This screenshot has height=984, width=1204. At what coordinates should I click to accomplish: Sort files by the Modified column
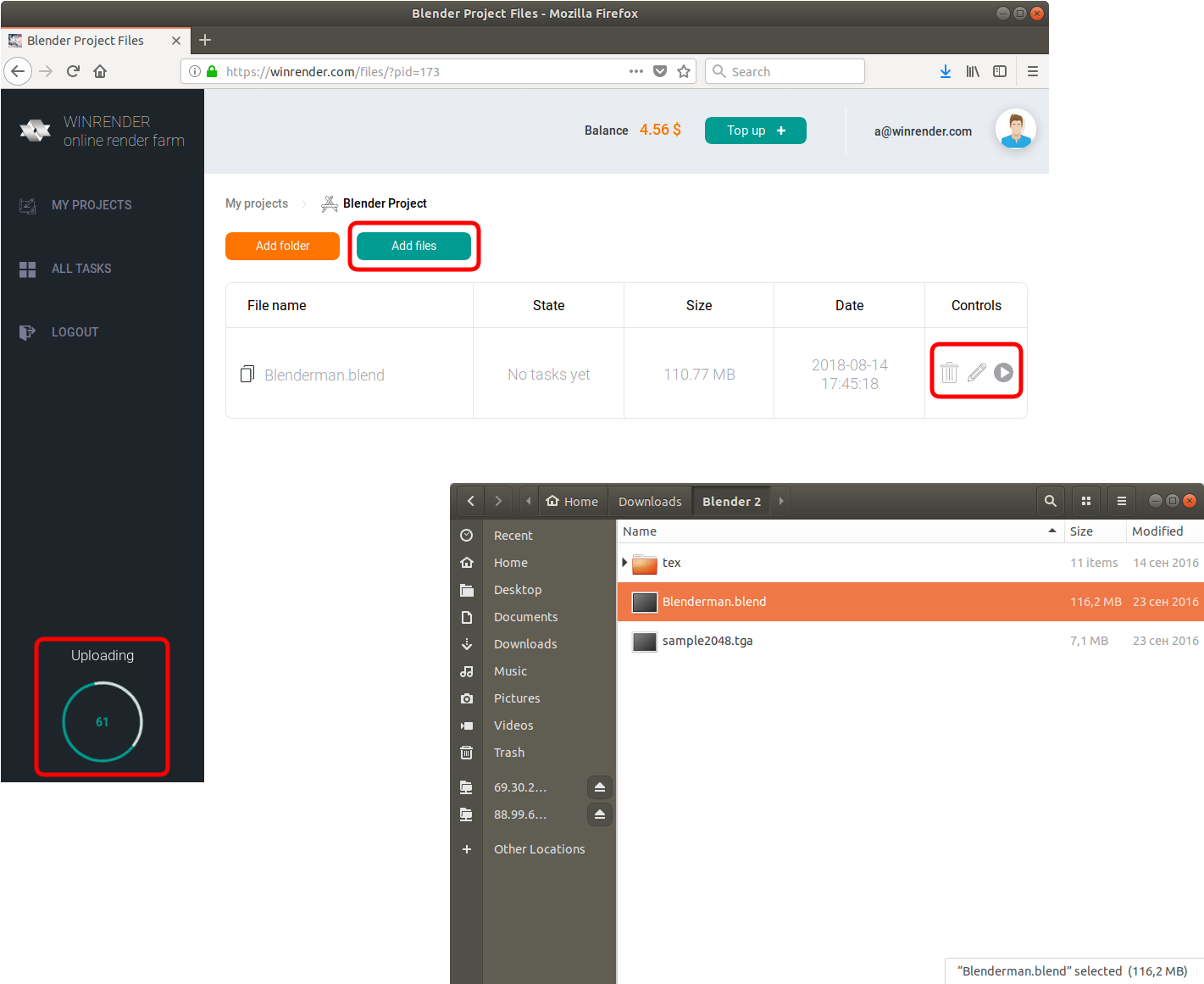(1164, 531)
